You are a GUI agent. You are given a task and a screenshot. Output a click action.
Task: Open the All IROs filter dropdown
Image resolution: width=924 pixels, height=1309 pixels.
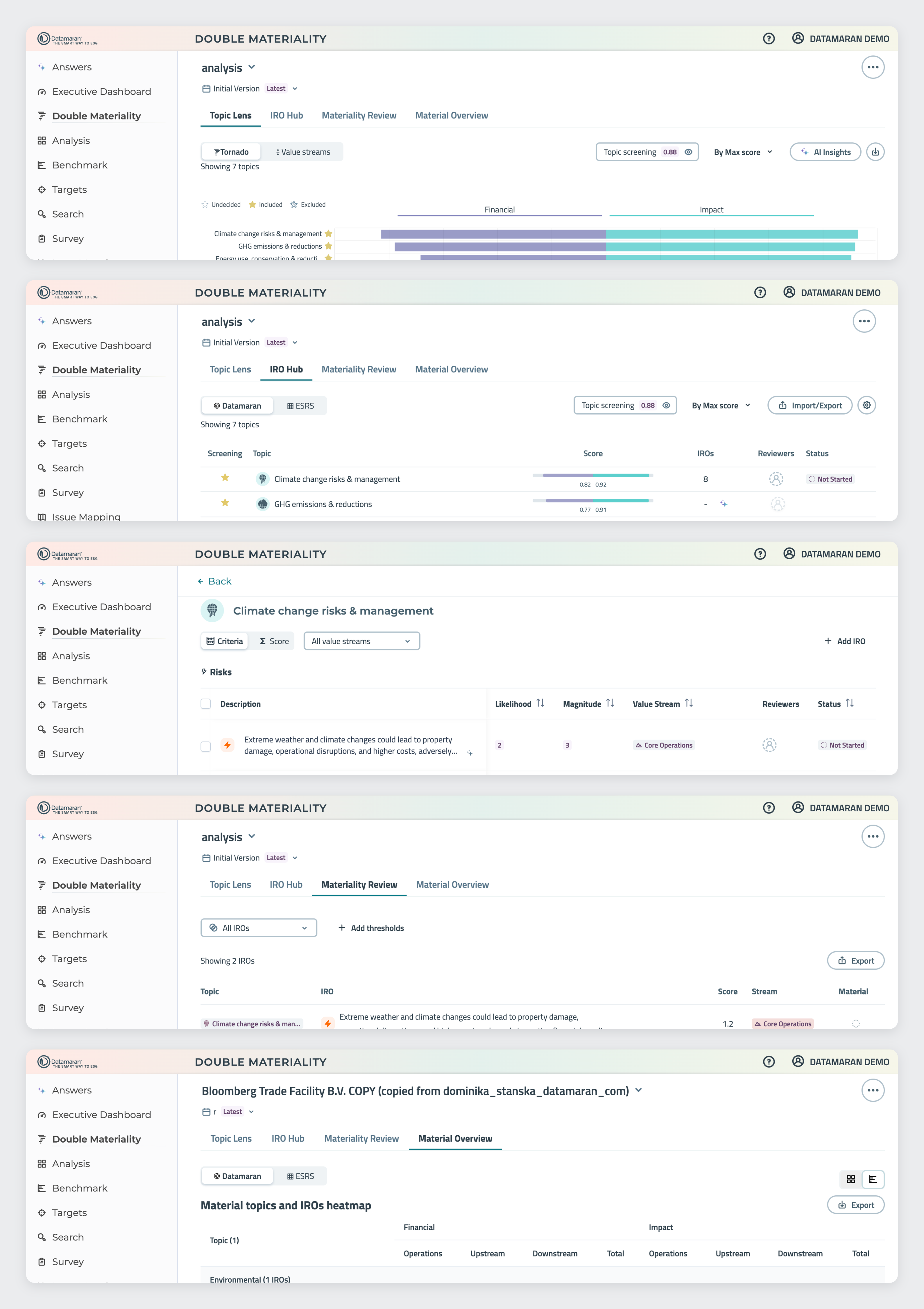(258, 928)
